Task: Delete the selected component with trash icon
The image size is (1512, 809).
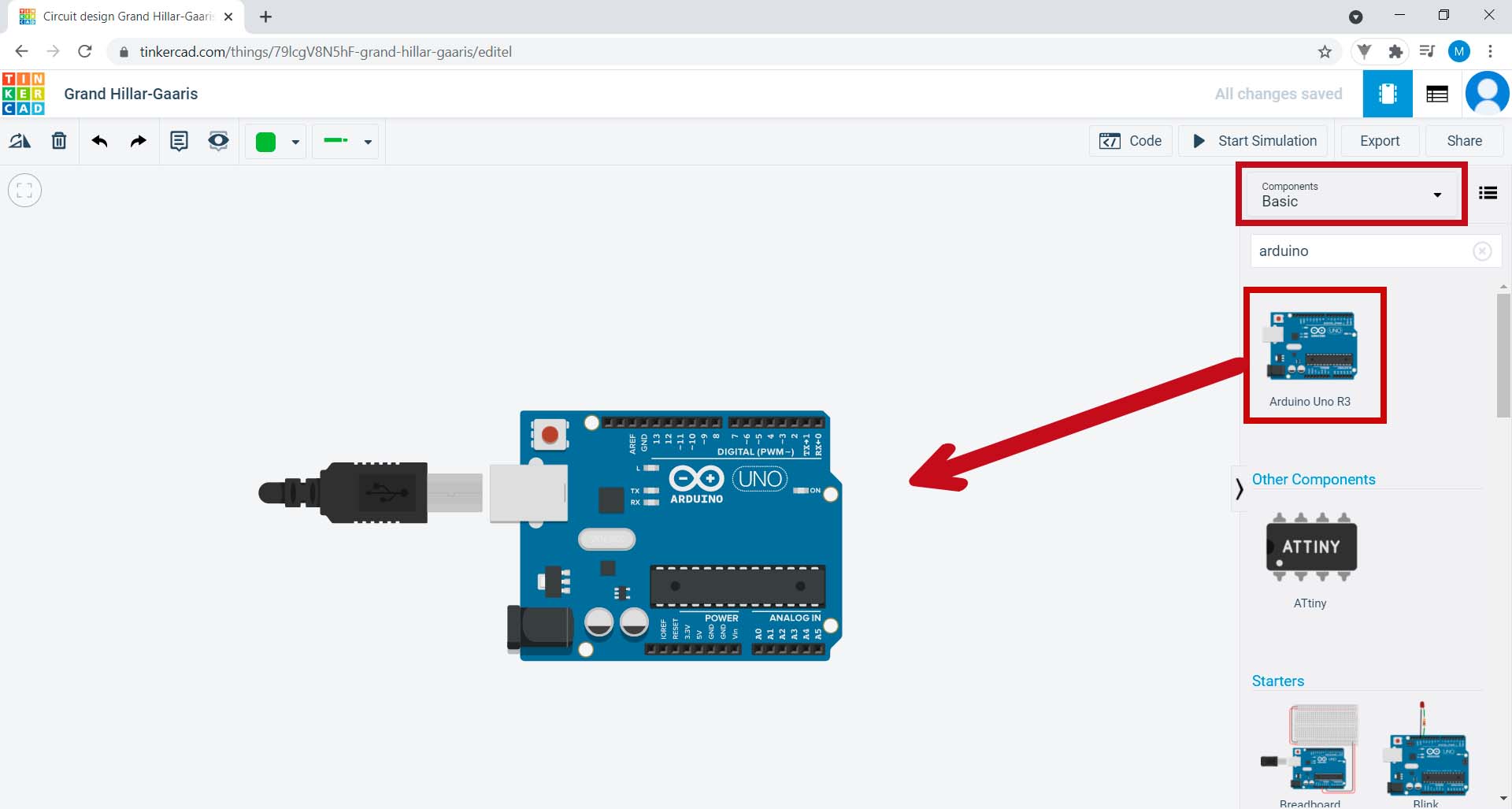Action: (x=59, y=141)
